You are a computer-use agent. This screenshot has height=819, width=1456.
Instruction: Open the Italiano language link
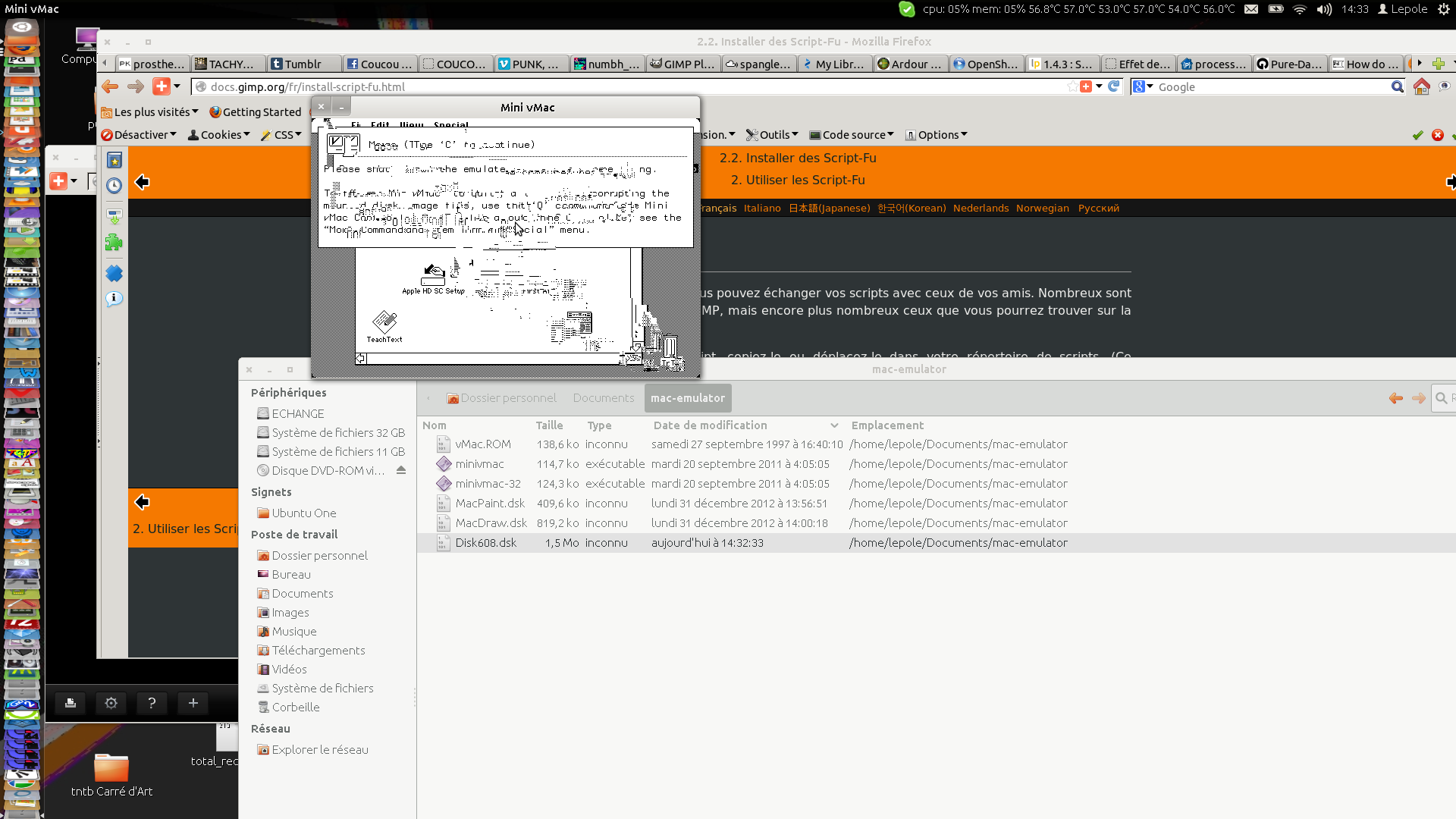click(x=762, y=209)
